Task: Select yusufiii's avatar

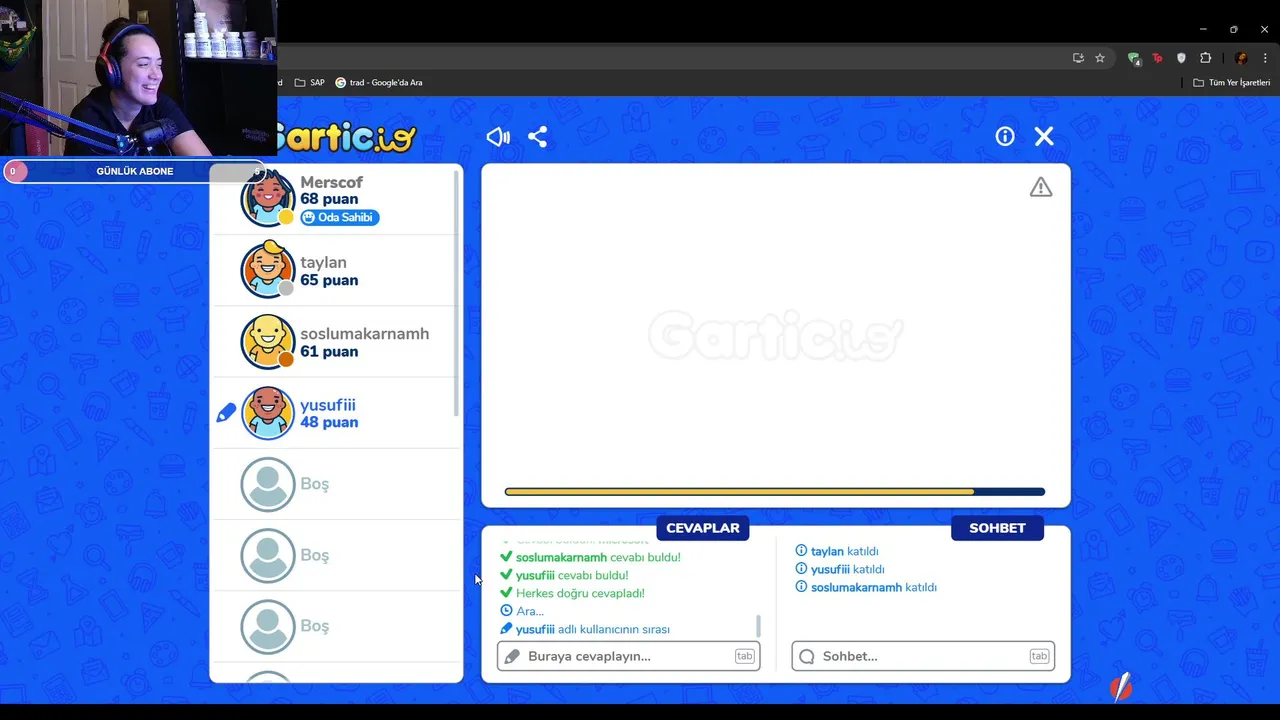Action: tap(268, 413)
